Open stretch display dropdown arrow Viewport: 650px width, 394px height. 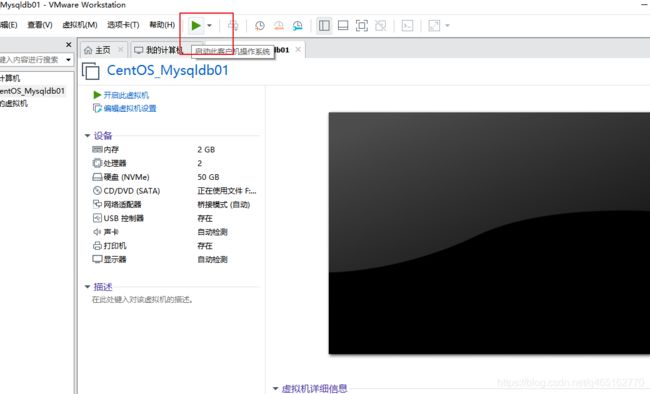coord(447,26)
